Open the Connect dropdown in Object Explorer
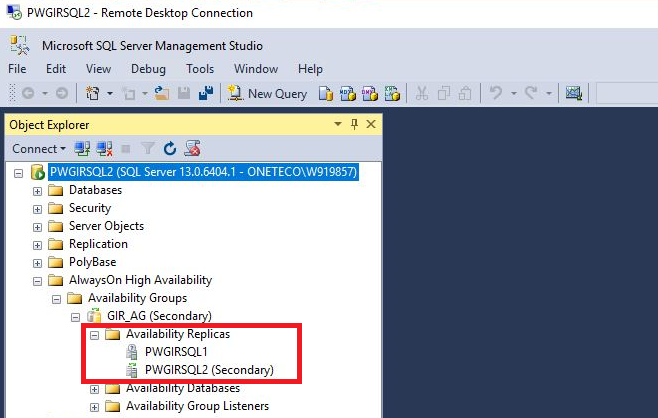The image size is (658, 418). (x=39, y=149)
